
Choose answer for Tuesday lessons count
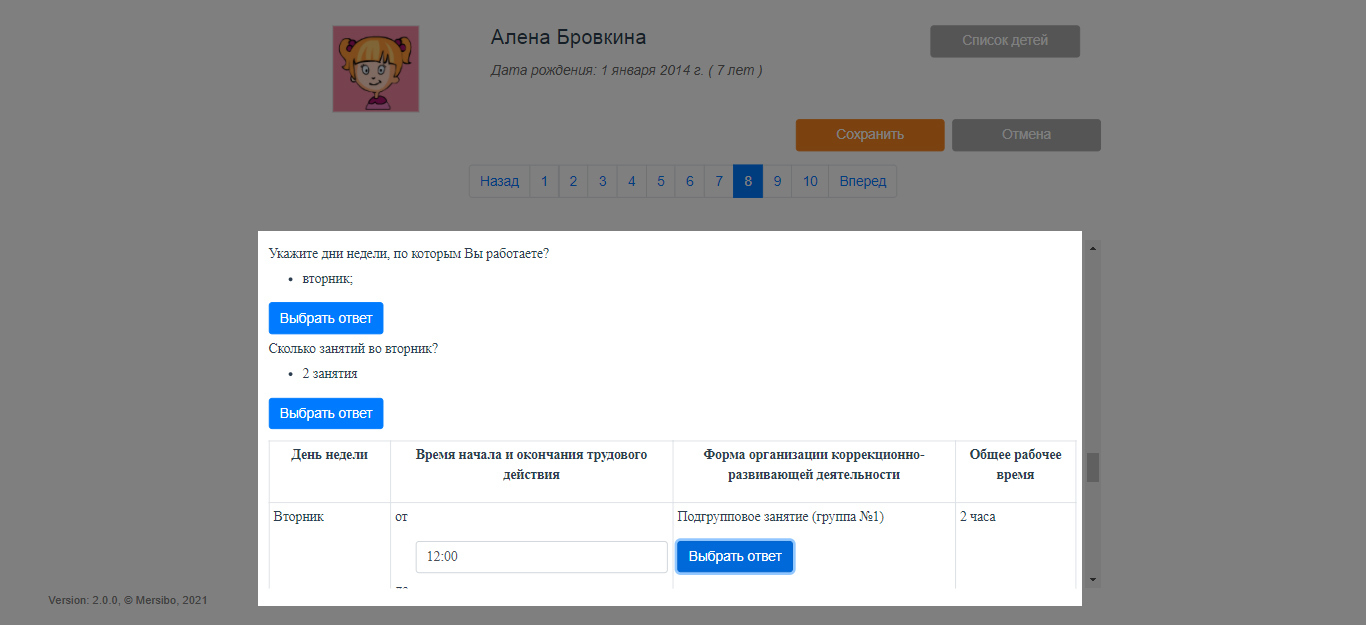click(x=326, y=413)
